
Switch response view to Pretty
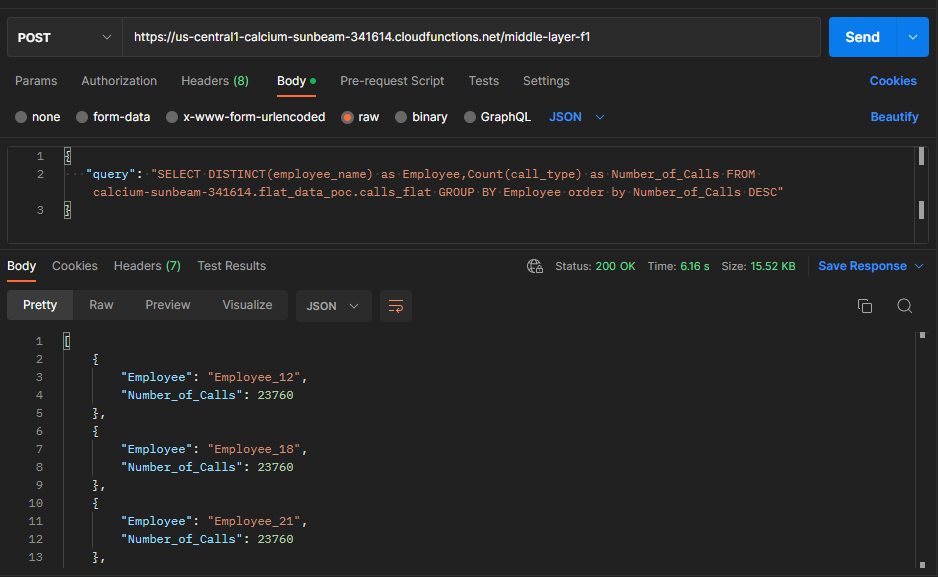(40, 306)
